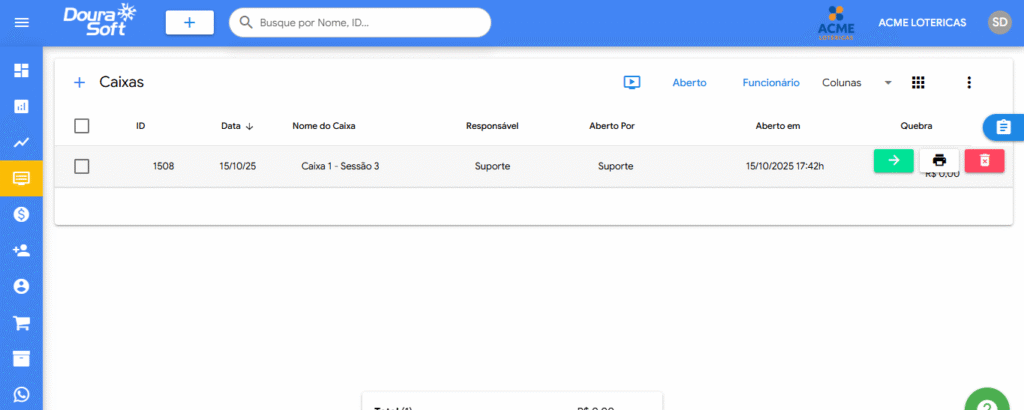Delete the caixa with red trash button
Viewport: 1024px width, 410px height.
[984, 160]
